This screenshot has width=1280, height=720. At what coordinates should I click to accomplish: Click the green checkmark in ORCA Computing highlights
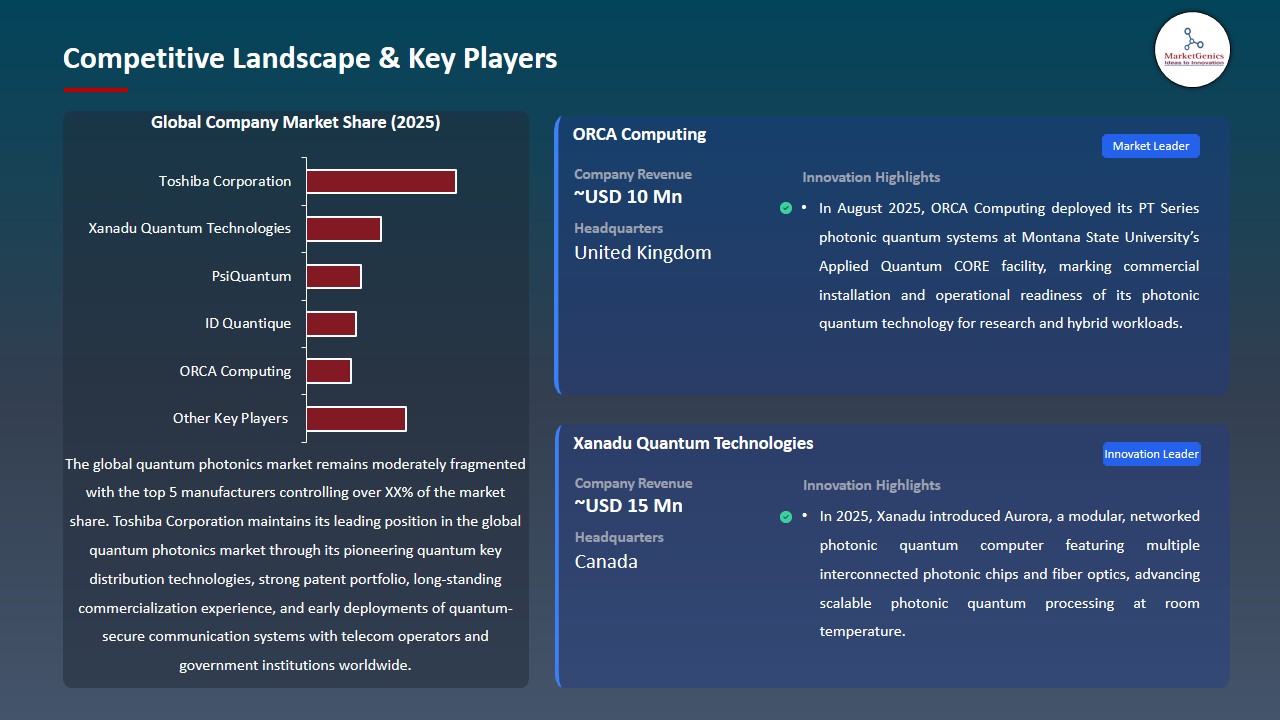tap(786, 208)
